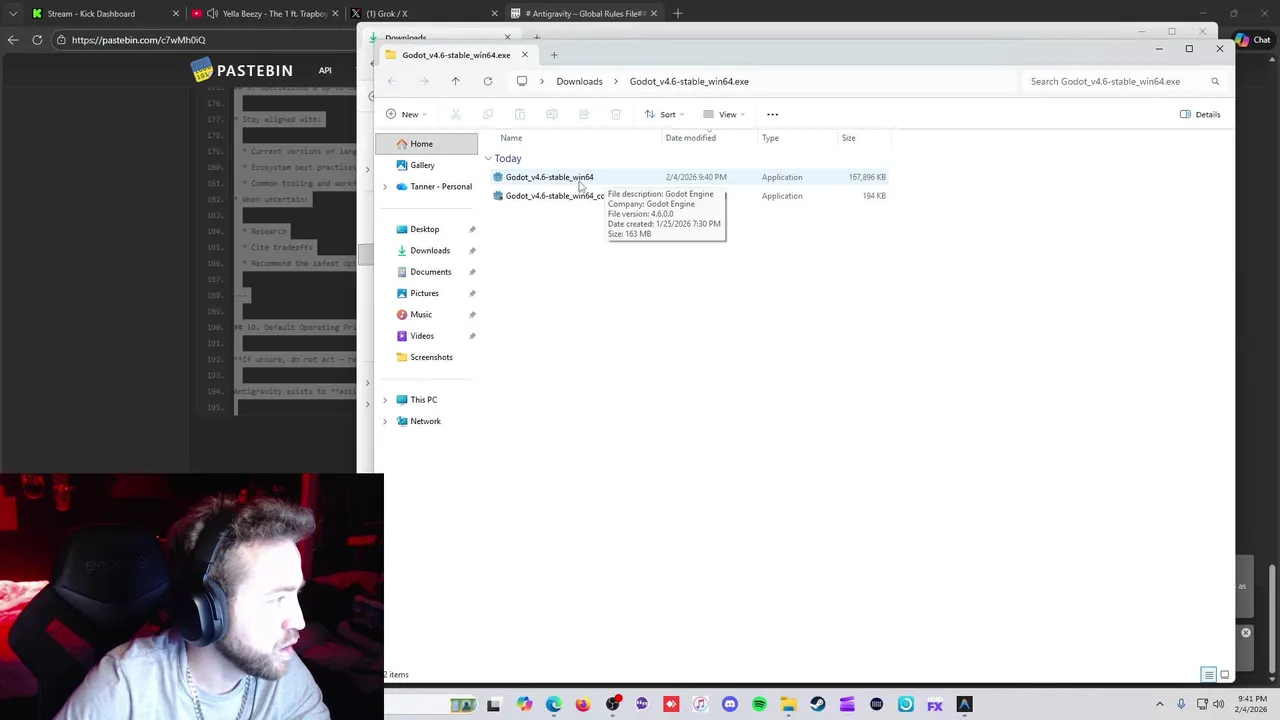Open Firefox from the taskbar
This screenshot has height=720, width=1280.
pos(583,704)
